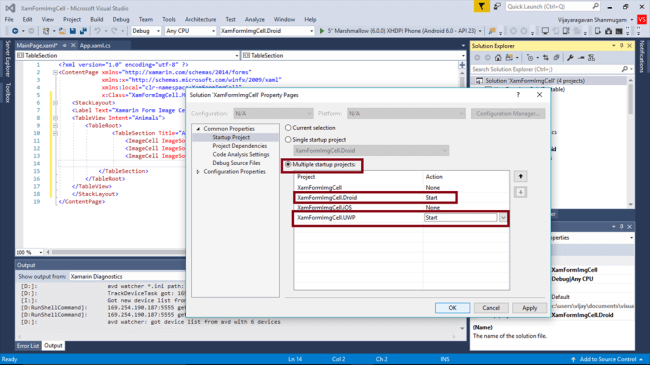Expand the Configuration Properties tree node
This screenshot has height=365, width=650.
tap(198, 172)
